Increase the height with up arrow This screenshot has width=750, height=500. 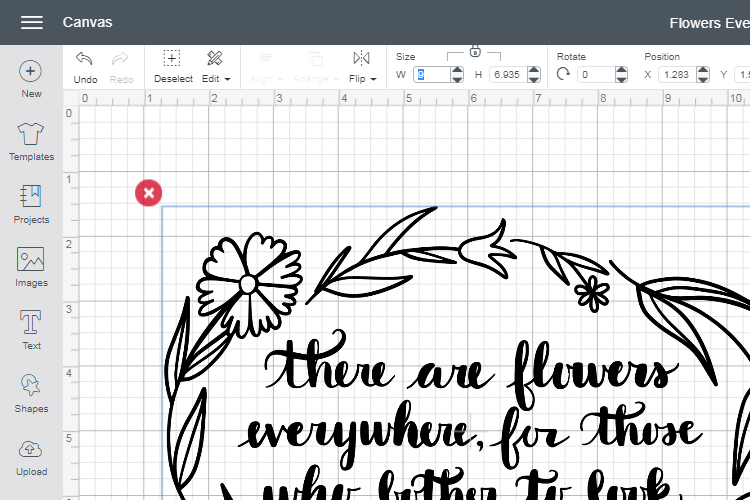pyautogui.click(x=534, y=70)
